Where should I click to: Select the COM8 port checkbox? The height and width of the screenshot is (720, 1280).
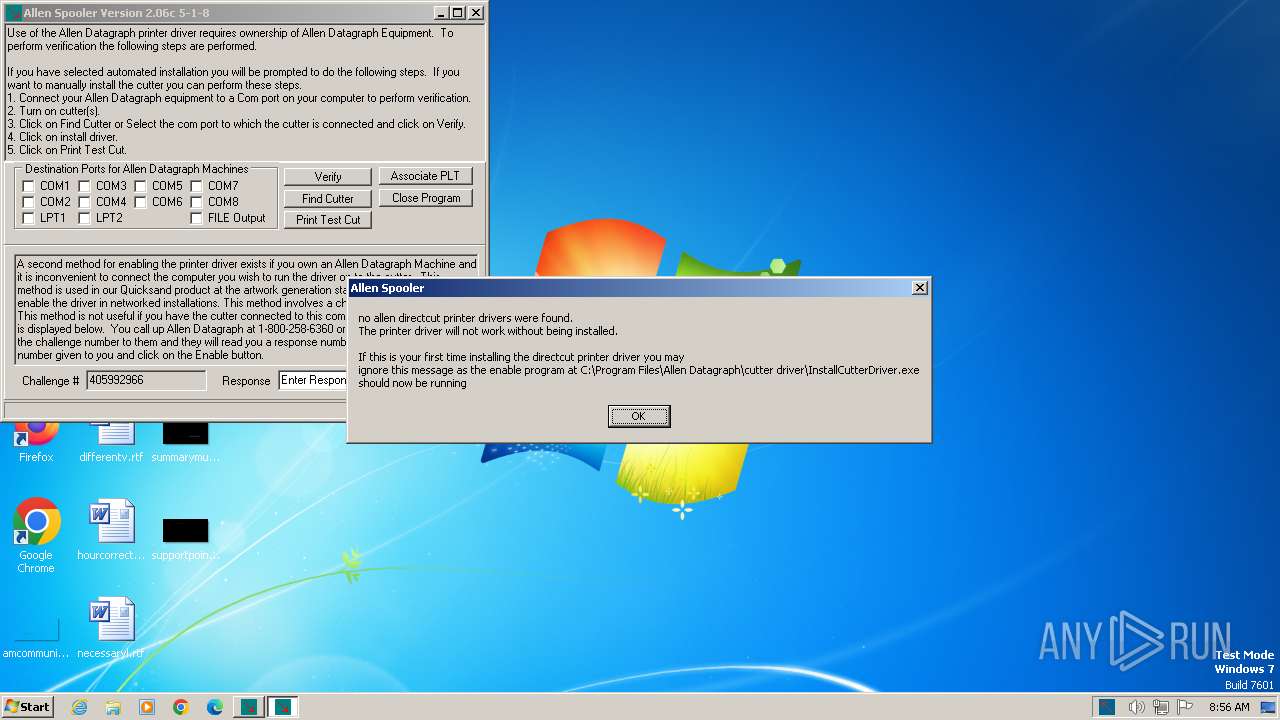(196, 202)
